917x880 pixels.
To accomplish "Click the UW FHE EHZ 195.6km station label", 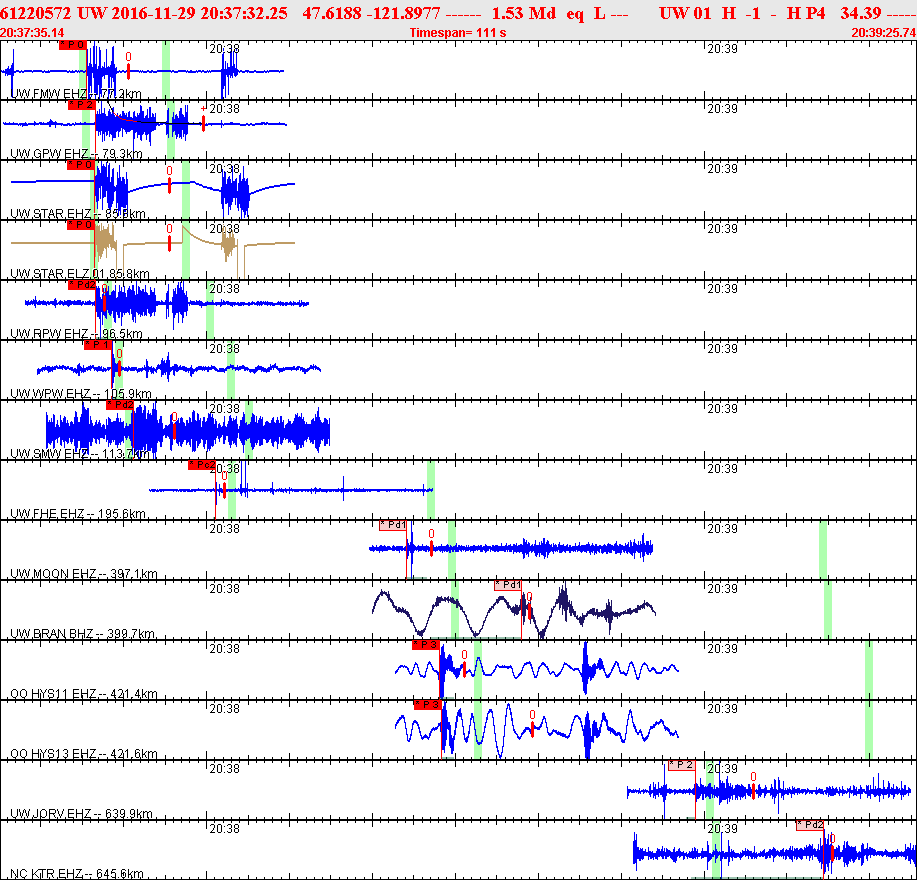I will pyautogui.click(x=78, y=513).
